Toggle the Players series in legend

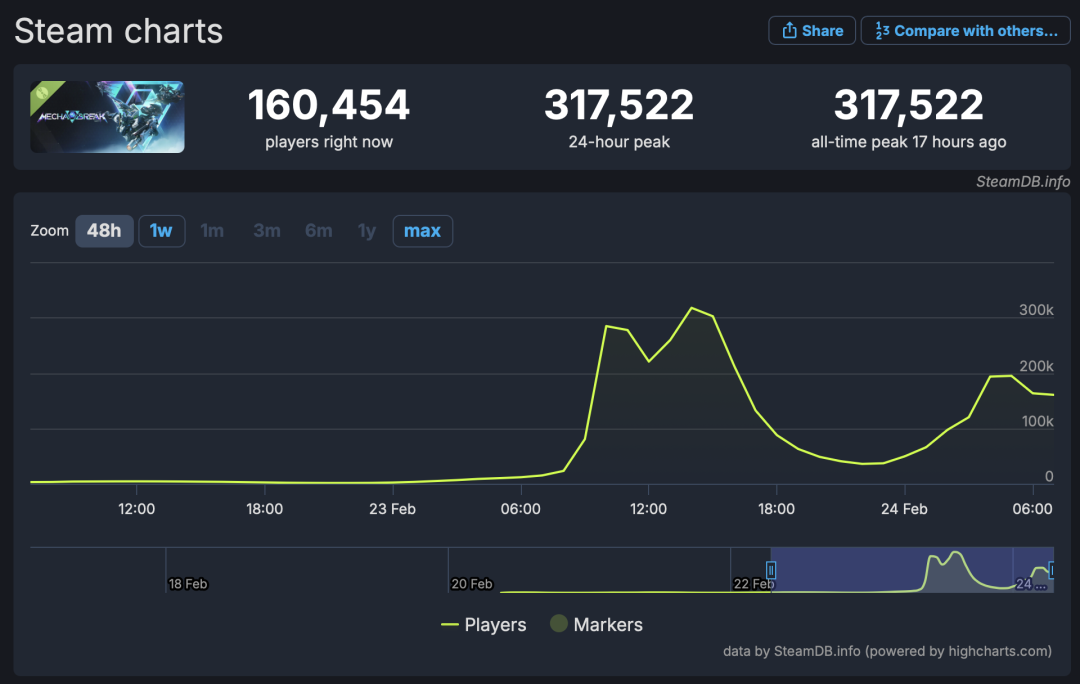484,625
